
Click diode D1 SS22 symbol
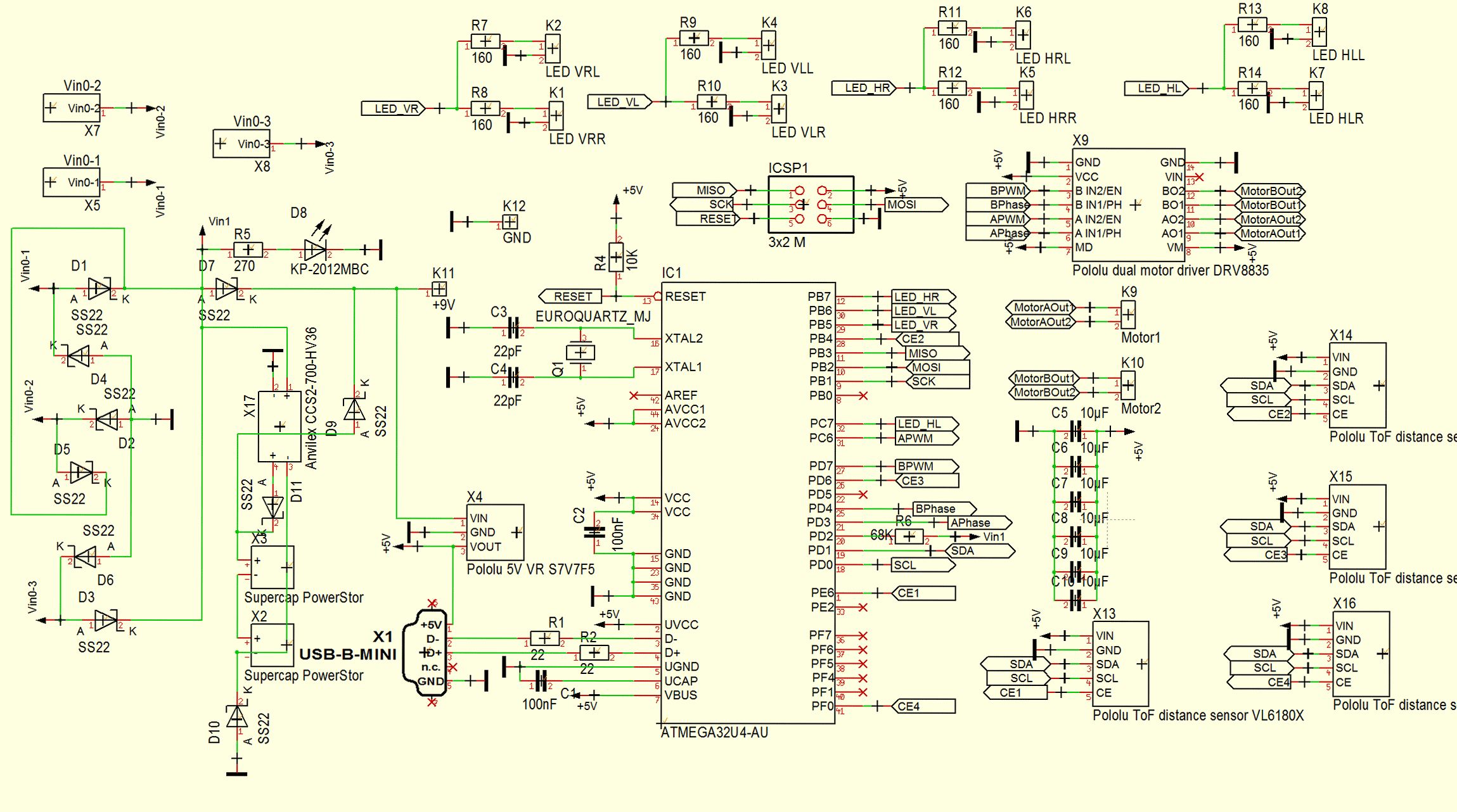click(x=99, y=289)
